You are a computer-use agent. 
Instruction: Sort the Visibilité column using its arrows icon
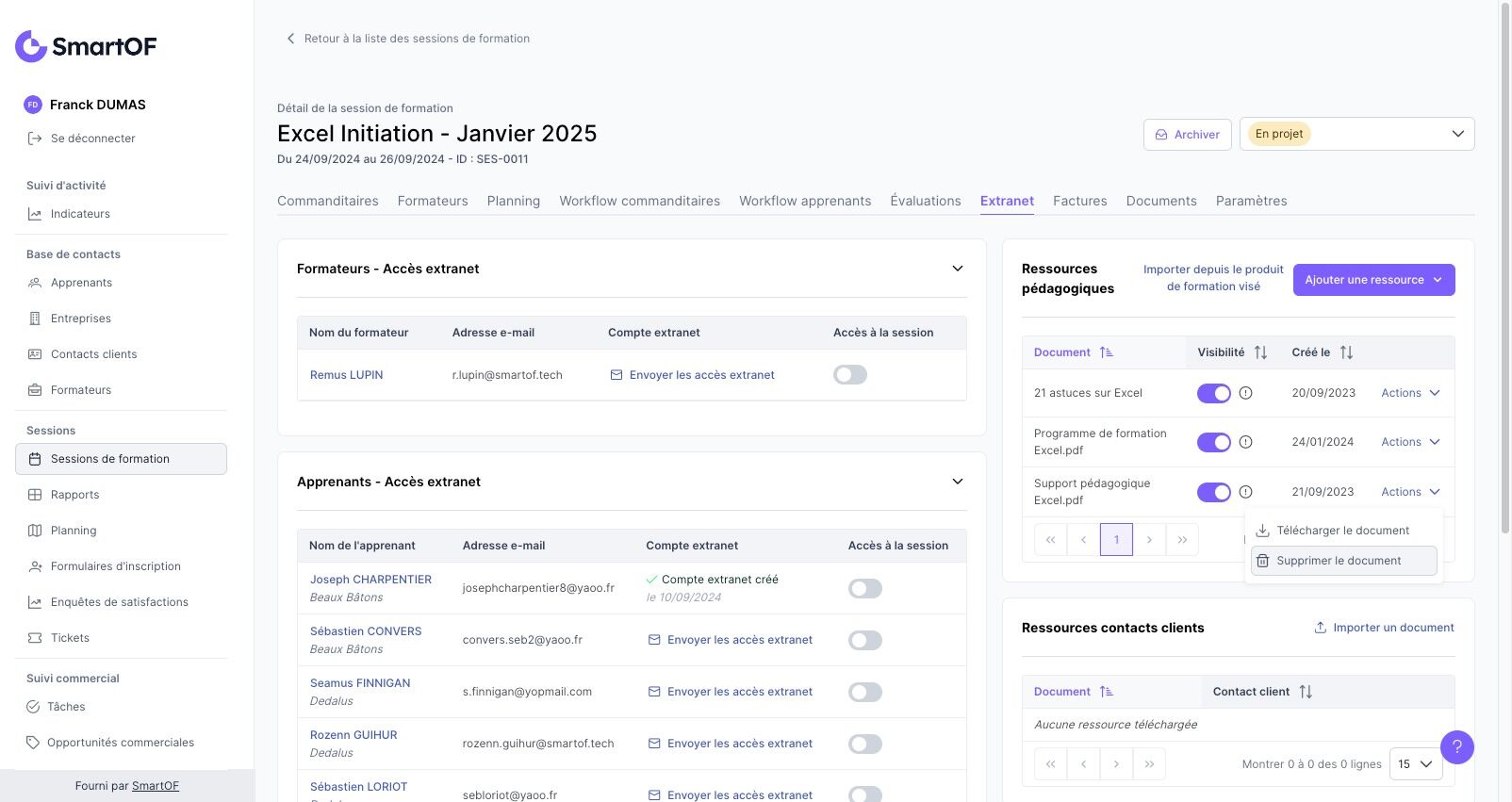(1260, 352)
